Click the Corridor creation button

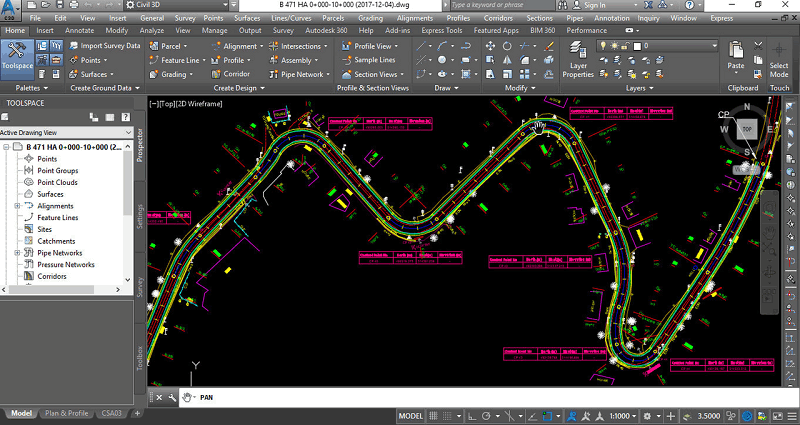click(231, 74)
